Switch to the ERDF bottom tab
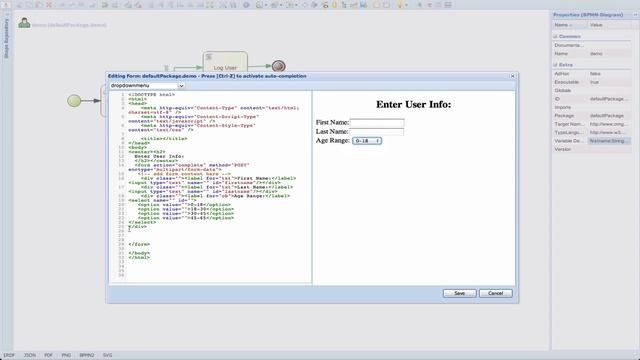The image size is (640, 360). click(x=9, y=355)
